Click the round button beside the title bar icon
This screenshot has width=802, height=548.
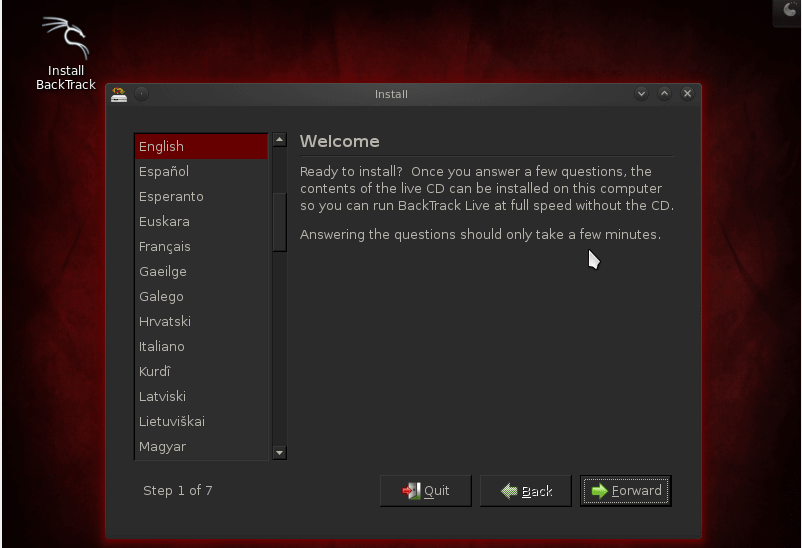click(142, 94)
